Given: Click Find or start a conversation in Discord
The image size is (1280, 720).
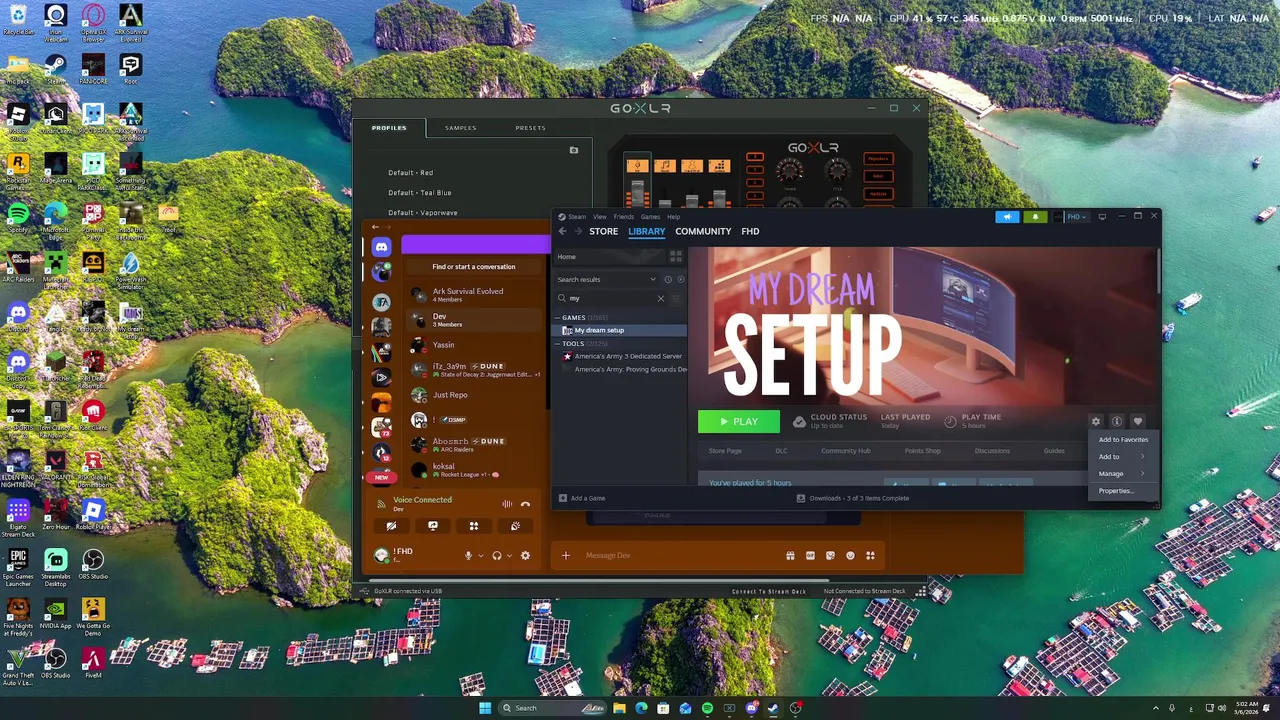Looking at the screenshot, I should coord(474,267).
